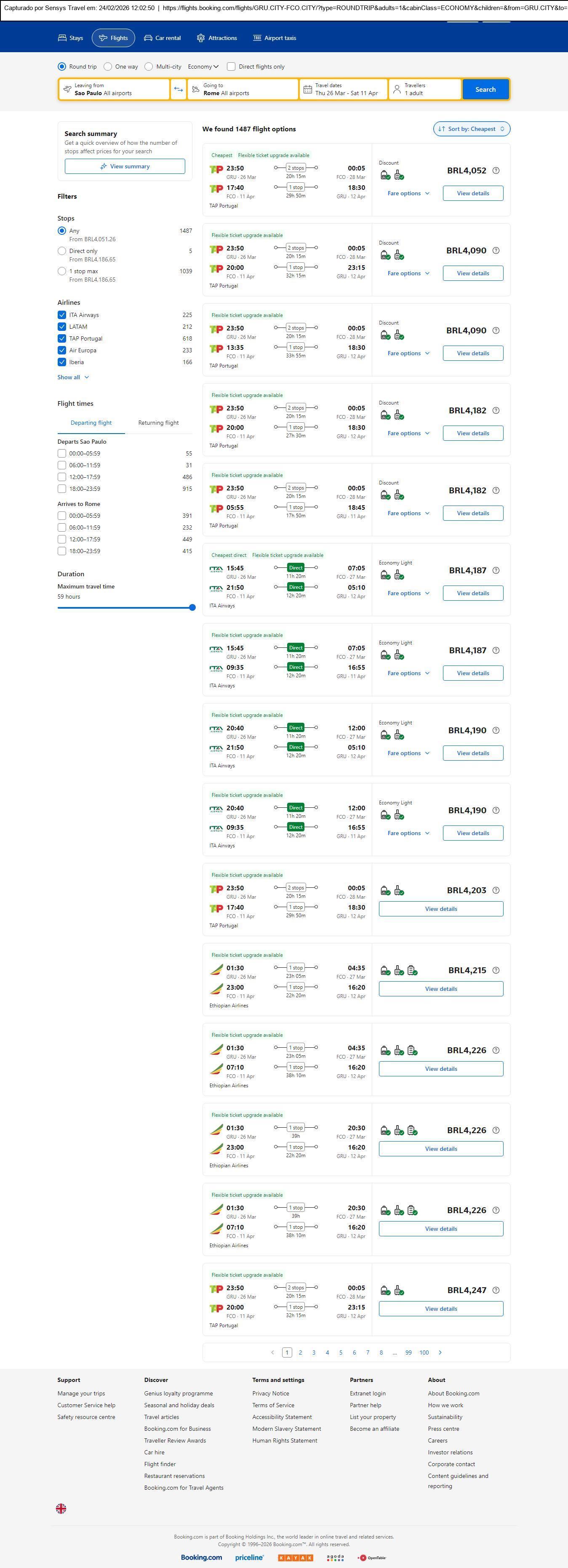Click the calendar icon in Travel dates
The width and height of the screenshot is (568, 1568).
pos(308,90)
